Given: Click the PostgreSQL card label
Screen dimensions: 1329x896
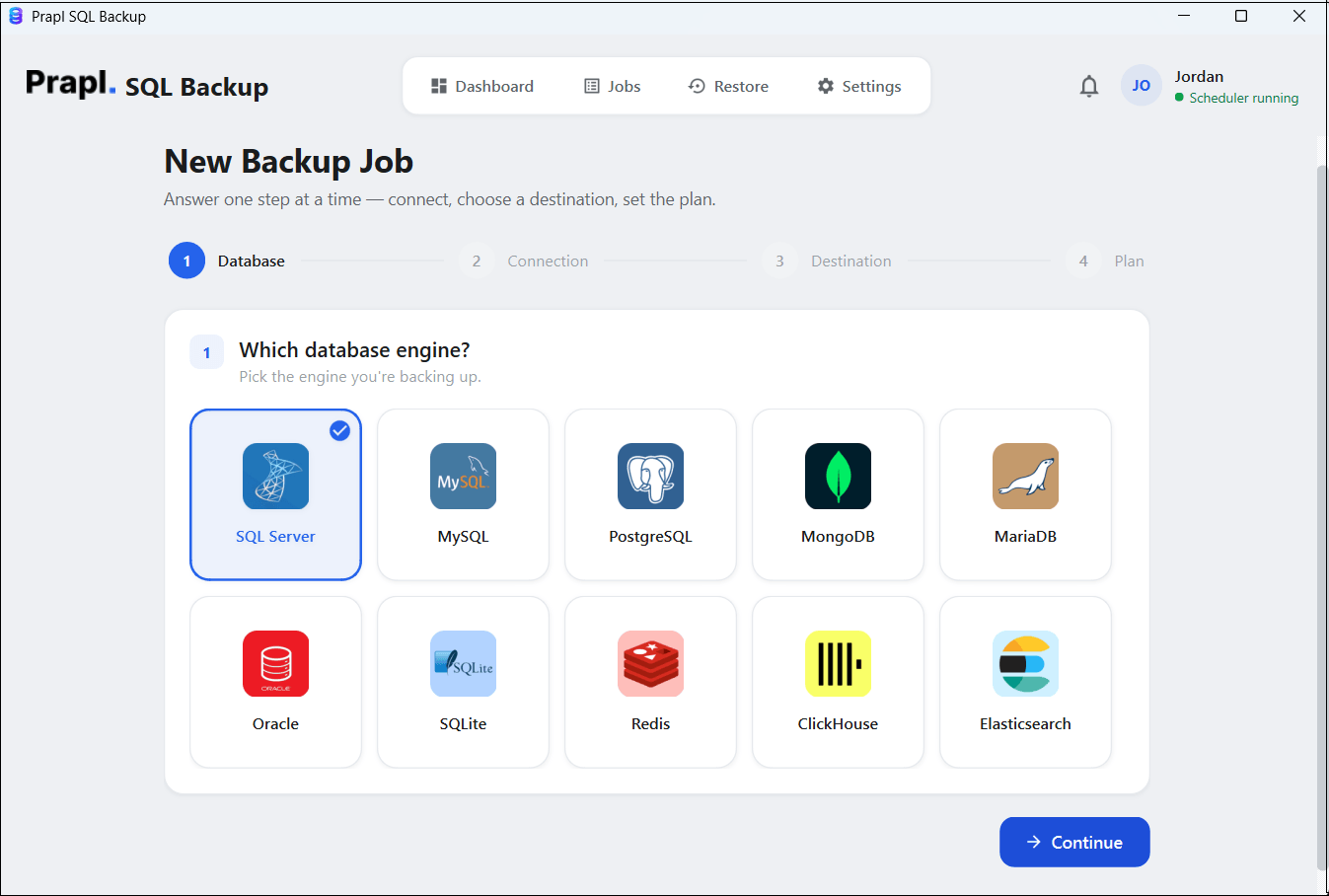Looking at the screenshot, I should pos(650,537).
